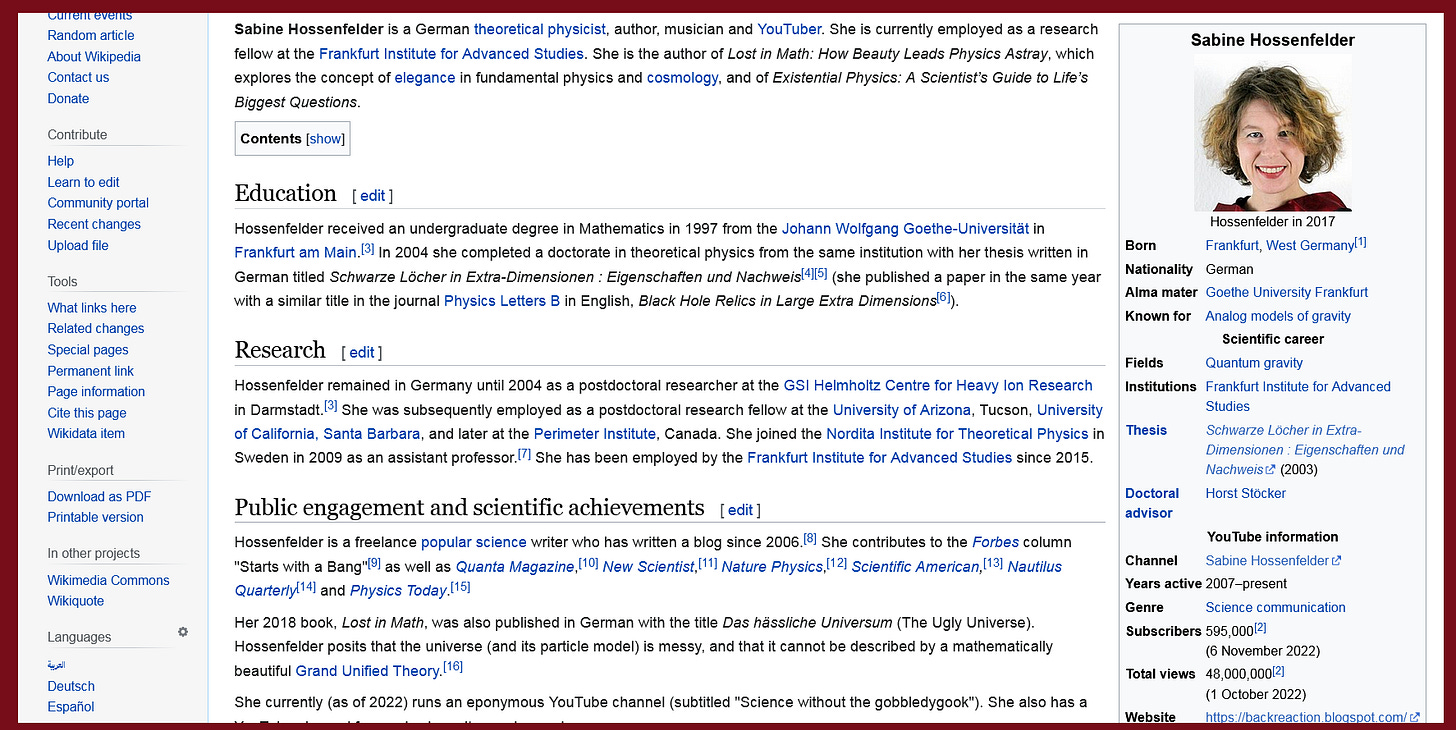Open the Physics Letters B link
Image resolution: width=1456 pixels, height=730 pixels.
pyautogui.click(x=502, y=300)
